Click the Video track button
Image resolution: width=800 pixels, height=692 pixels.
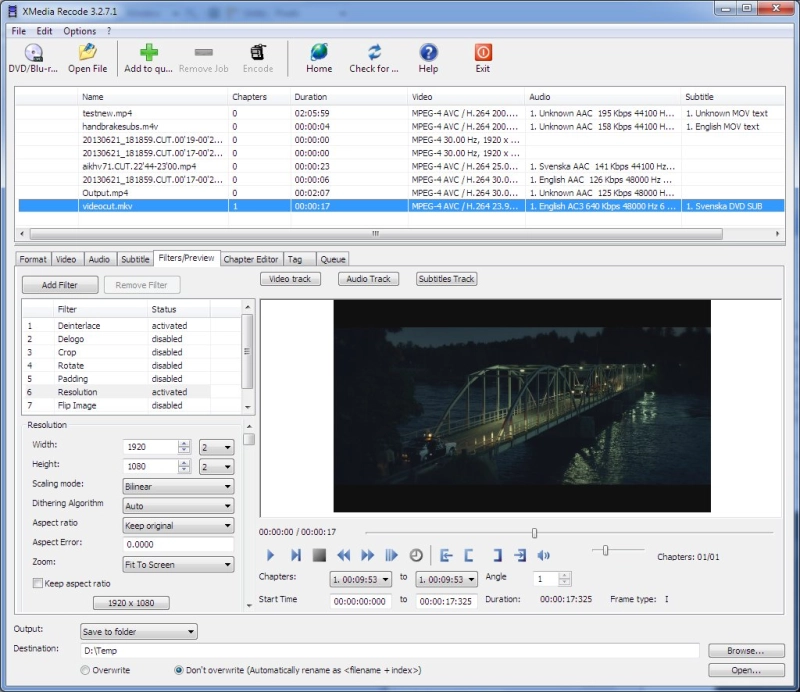[290, 279]
